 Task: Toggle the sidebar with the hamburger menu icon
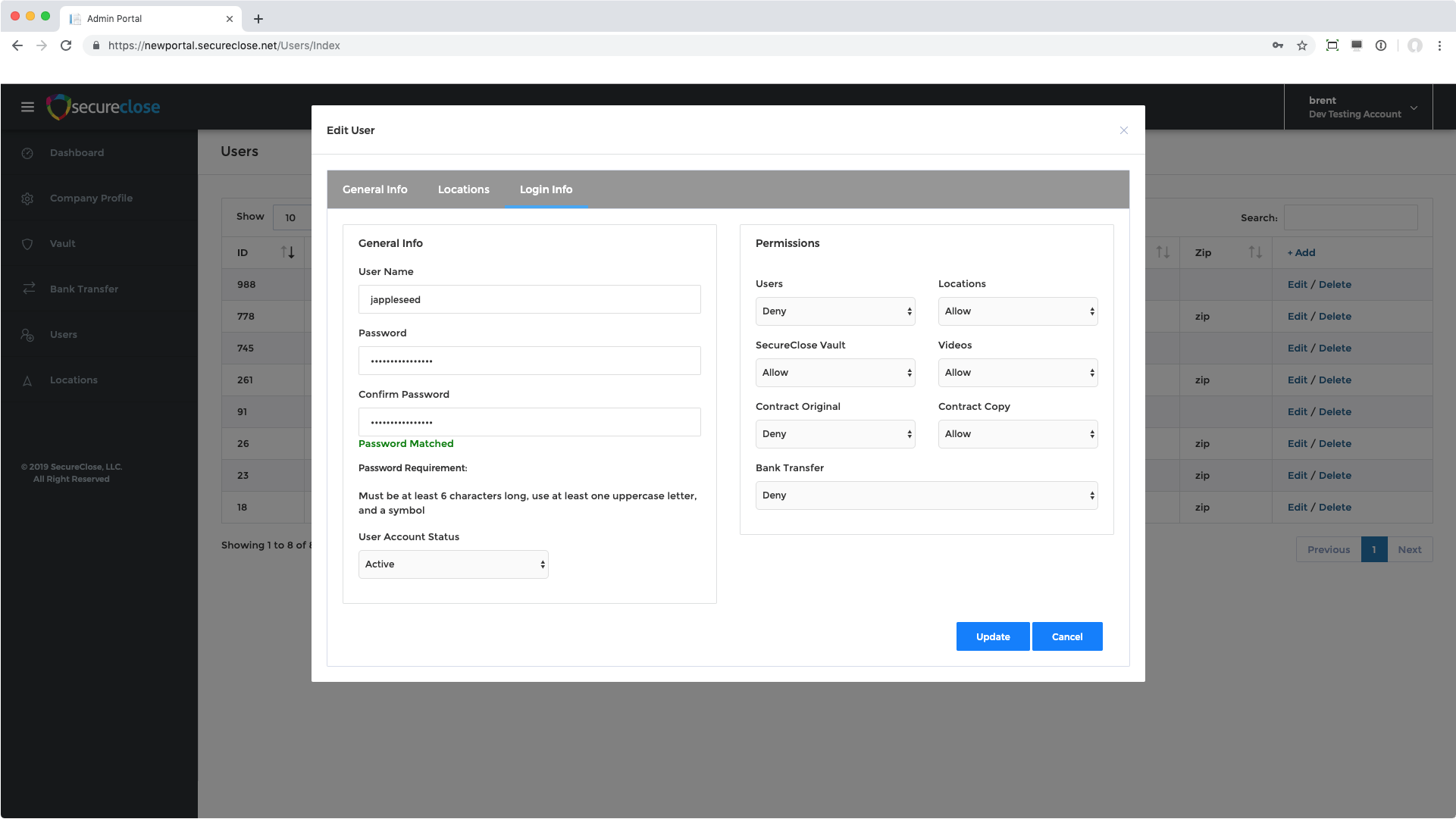(27, 107)
